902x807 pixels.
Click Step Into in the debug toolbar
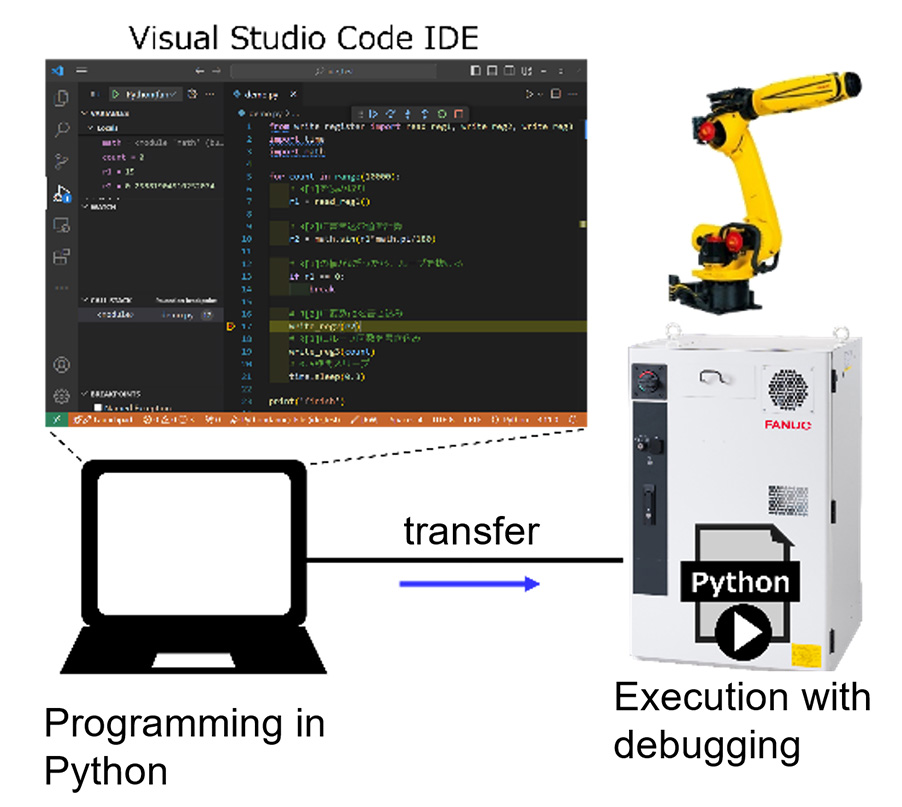(x=408, y=114)
